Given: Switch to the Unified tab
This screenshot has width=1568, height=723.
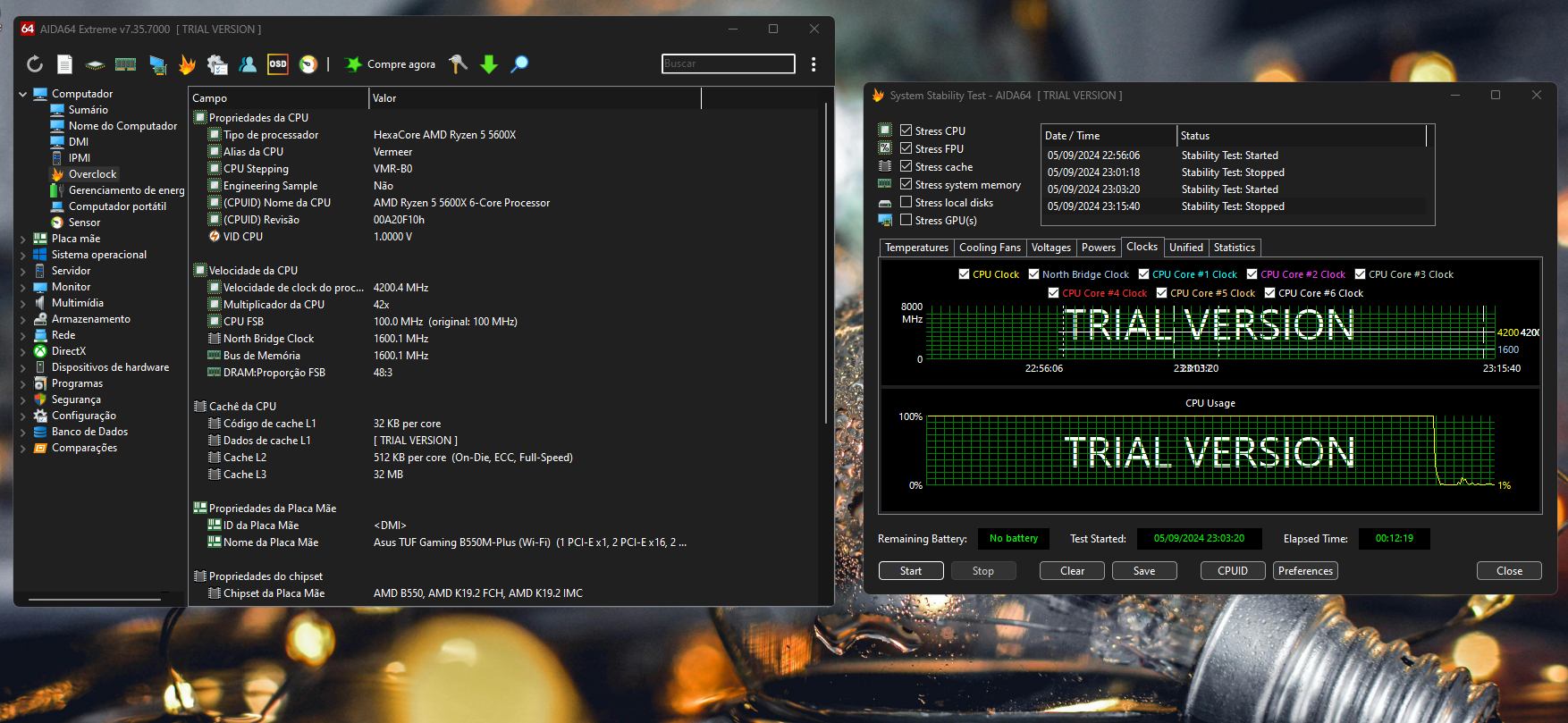Looking at the screenshot, I should (x=1186, y=248).
